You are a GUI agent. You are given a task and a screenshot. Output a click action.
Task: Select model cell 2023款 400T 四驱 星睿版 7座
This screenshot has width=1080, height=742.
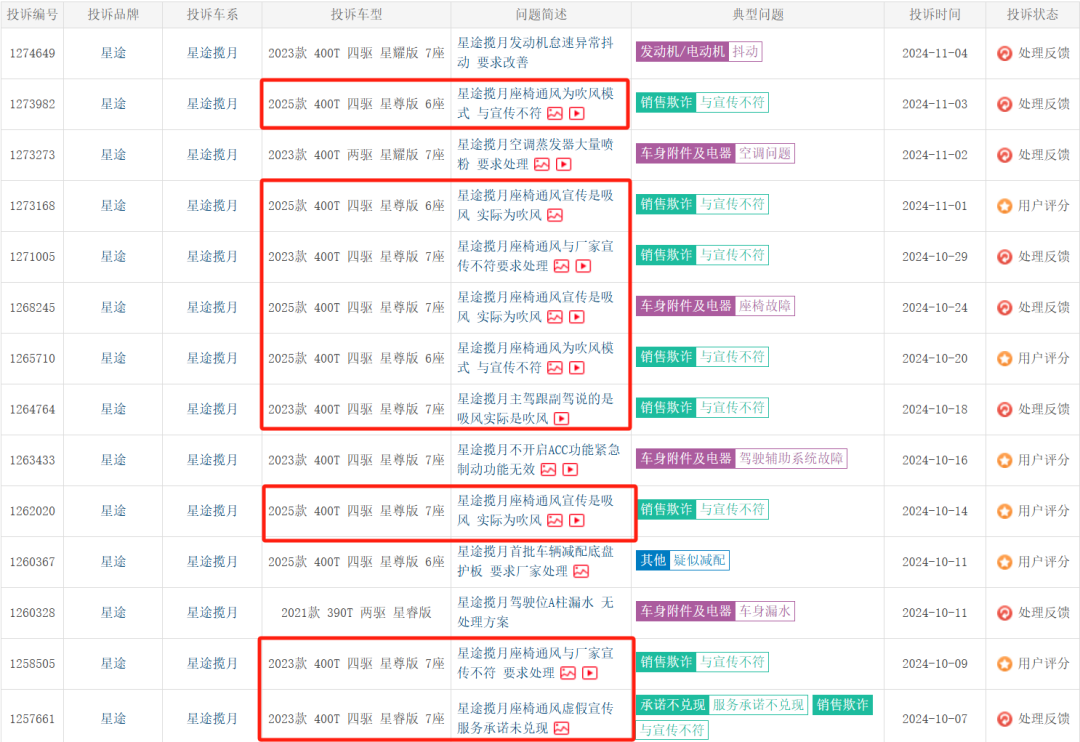point(356,719)
